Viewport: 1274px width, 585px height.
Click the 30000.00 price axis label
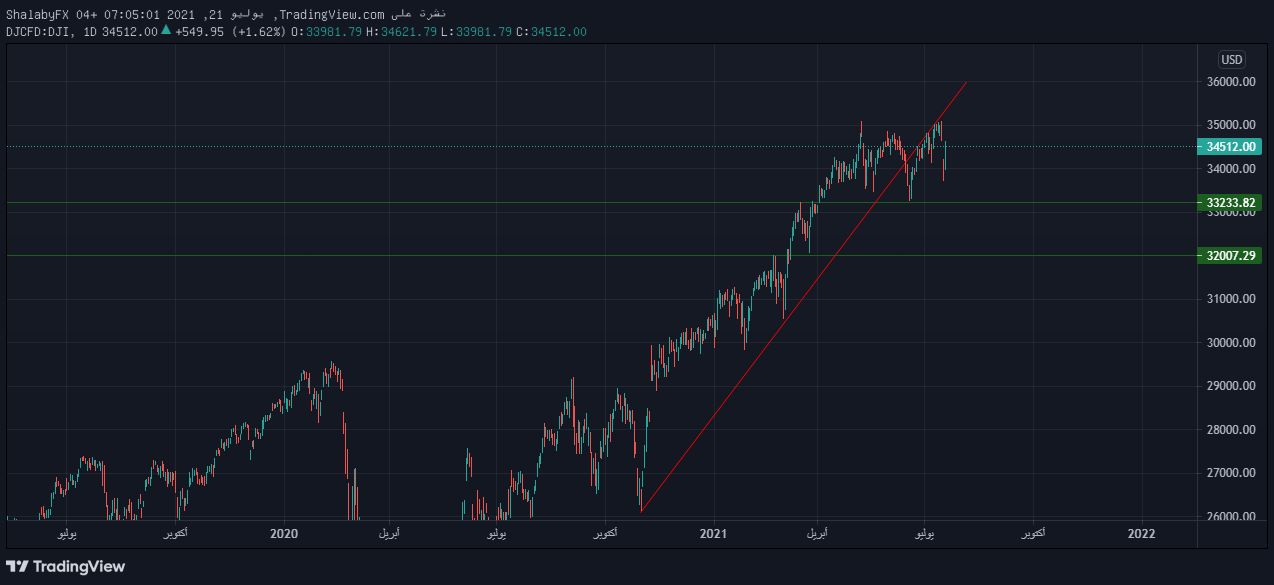pos(1231,343)
